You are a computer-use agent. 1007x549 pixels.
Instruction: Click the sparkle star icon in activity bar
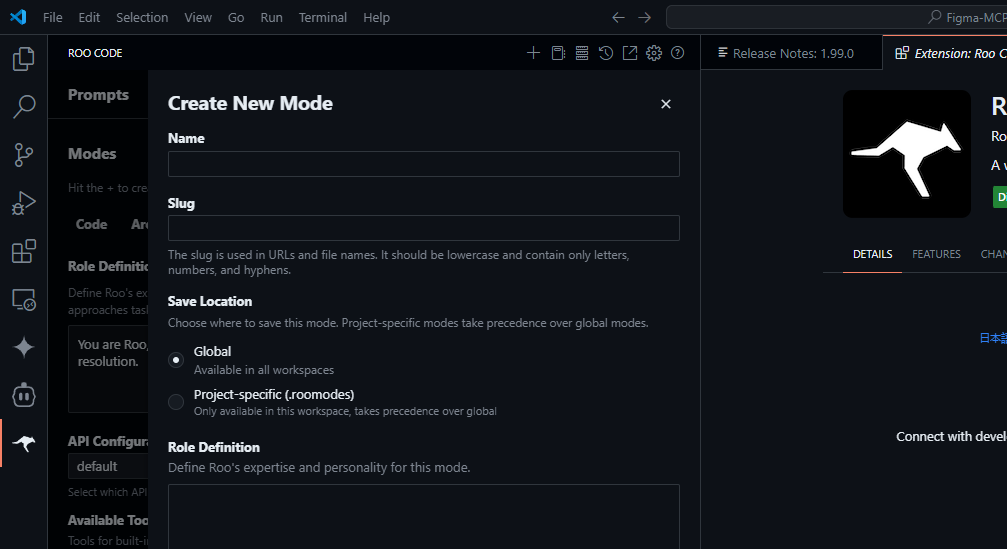click(24, 347)
